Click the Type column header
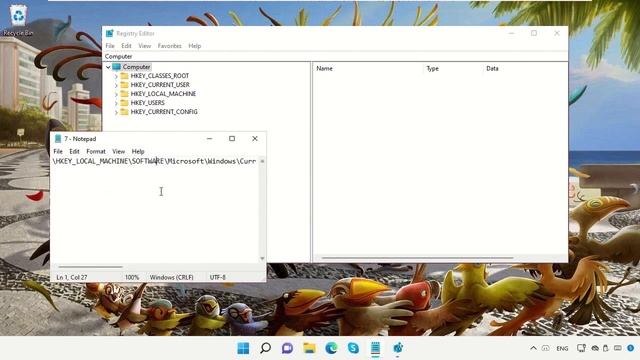Screen dimensions: 640x360 (x=433, y=69)
